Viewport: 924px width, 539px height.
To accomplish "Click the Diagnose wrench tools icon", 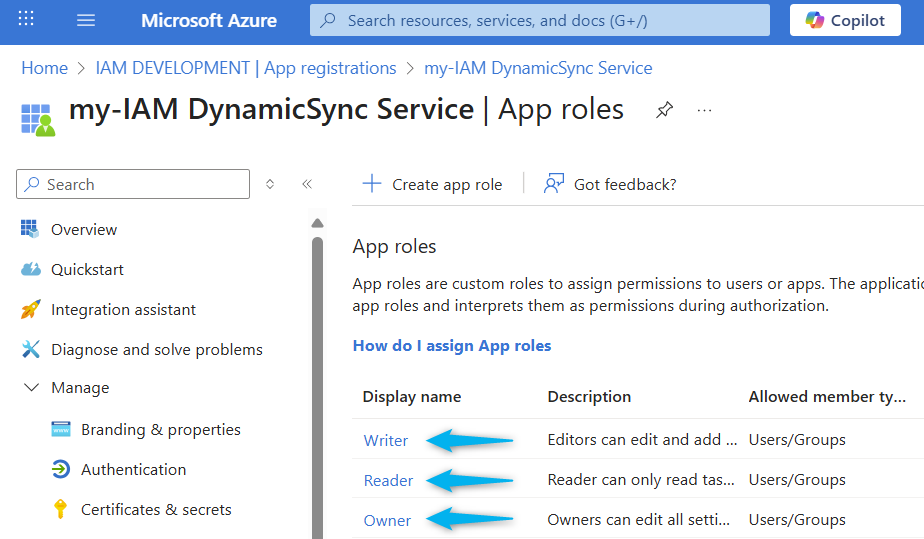I will coord(31,349).
